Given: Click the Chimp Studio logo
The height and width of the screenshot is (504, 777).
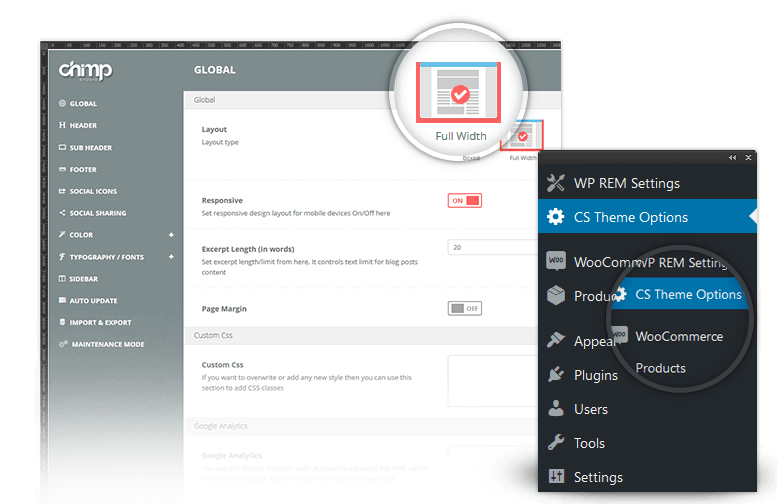Looking at the screenshot, I should [x=85, y=70].
